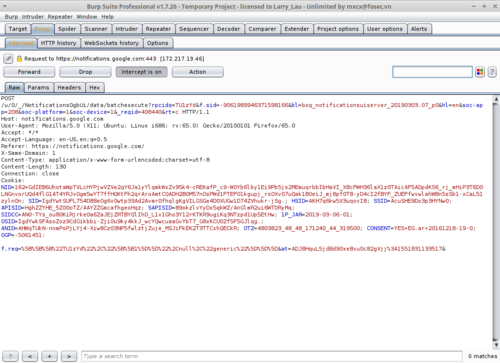Switch to the Sequencer tab
500x363 pixels.
[x=194, y=29]
